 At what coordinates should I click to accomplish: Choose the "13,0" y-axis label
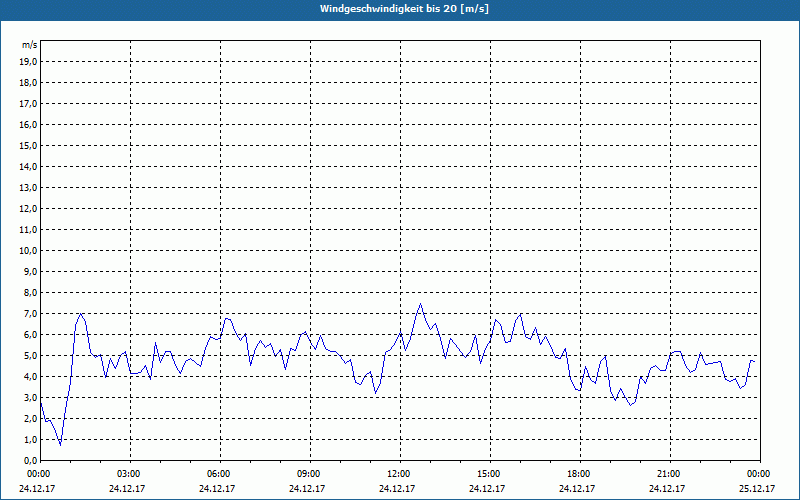click(29, 188)
